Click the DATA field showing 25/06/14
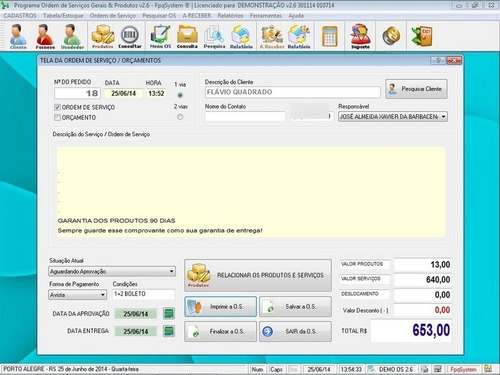This screenshot has width=500, height=375. pyautogui.click(x=124, y=93)
